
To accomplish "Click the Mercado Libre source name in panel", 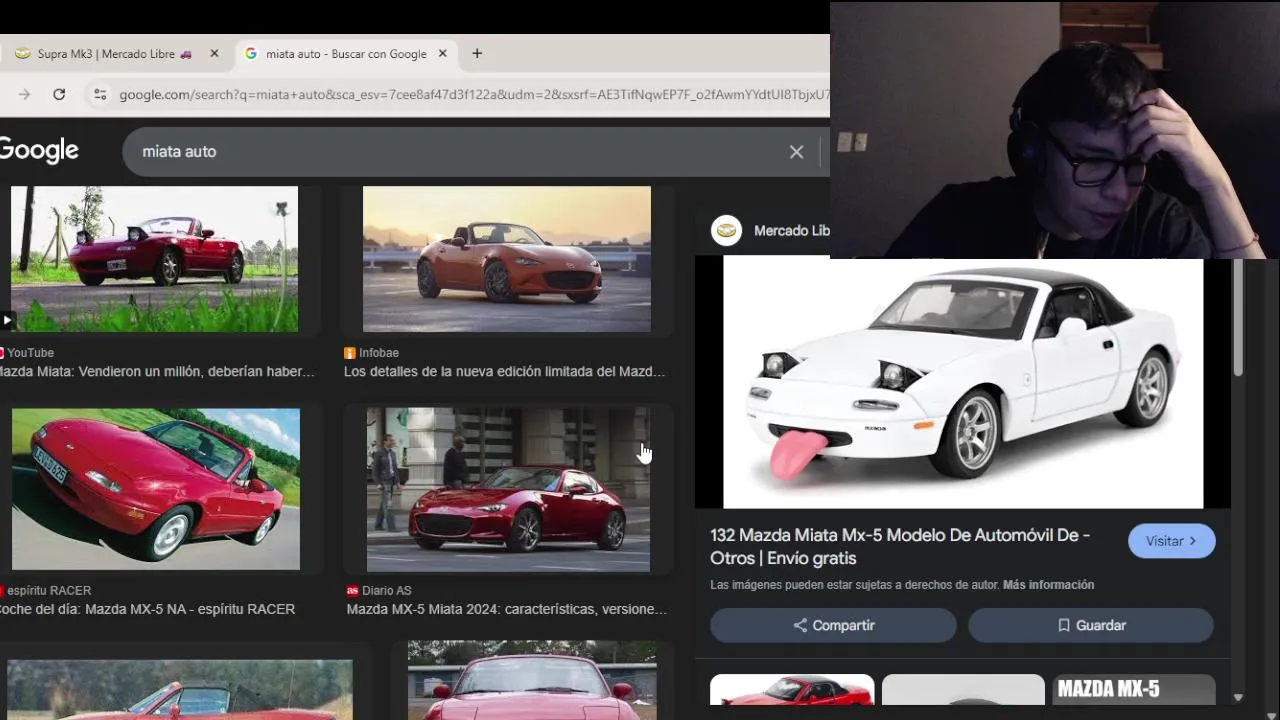I will pyautogui.click(x=791, y=231).
